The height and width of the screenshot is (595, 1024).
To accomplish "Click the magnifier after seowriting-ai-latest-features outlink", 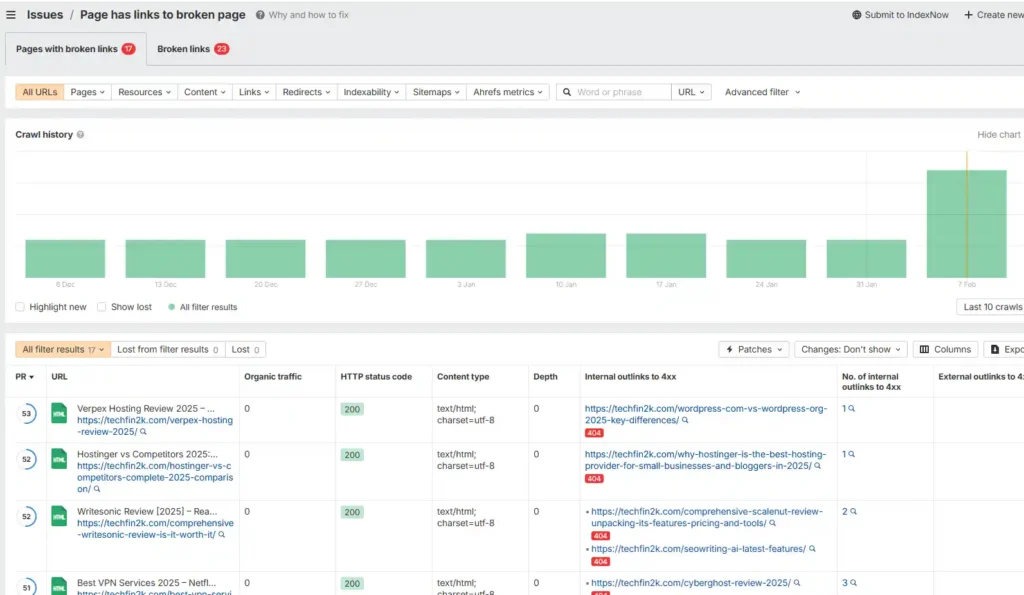I will [812, 549].
